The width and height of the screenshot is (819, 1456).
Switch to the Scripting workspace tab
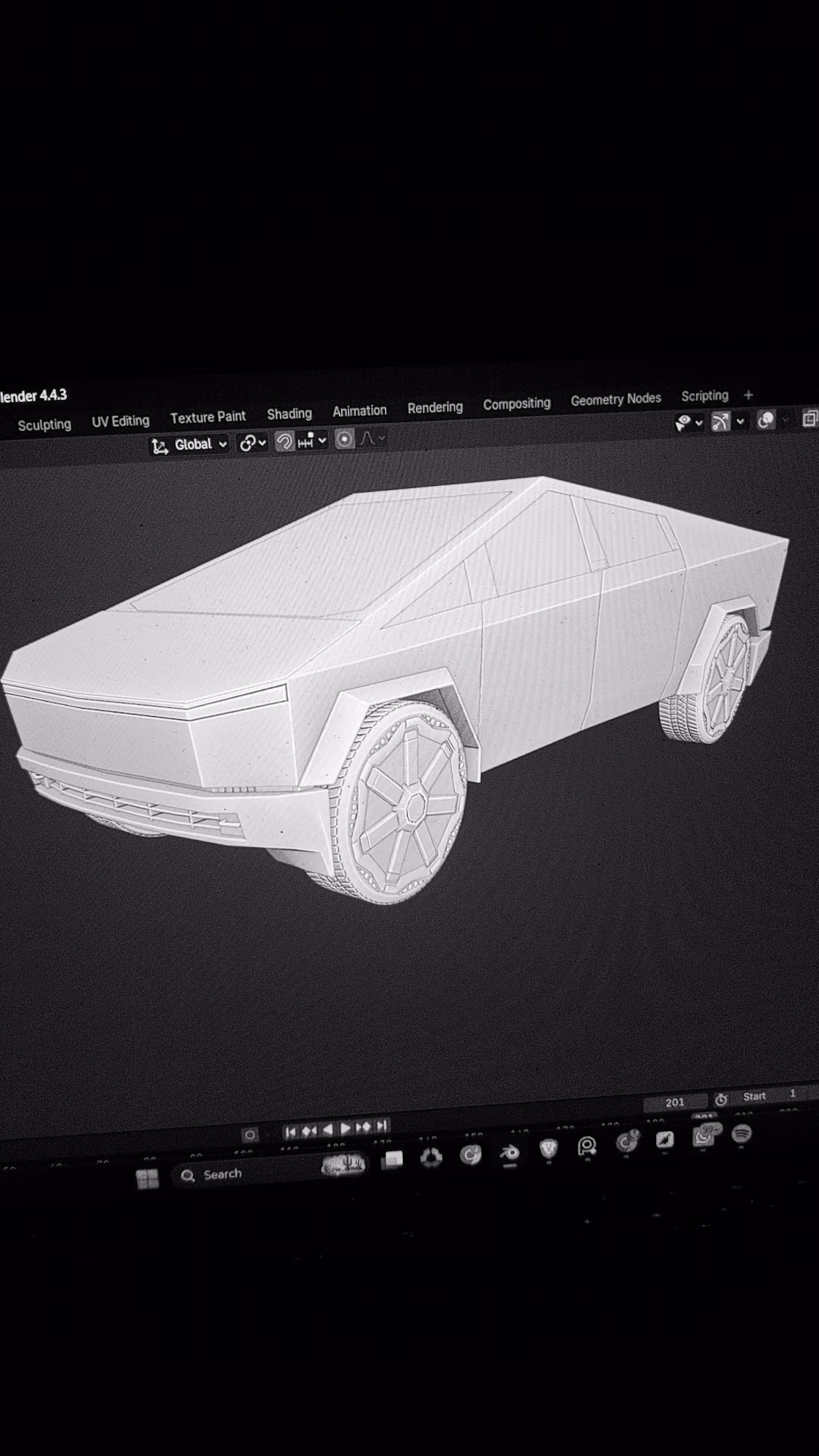[x=704, y=395]
